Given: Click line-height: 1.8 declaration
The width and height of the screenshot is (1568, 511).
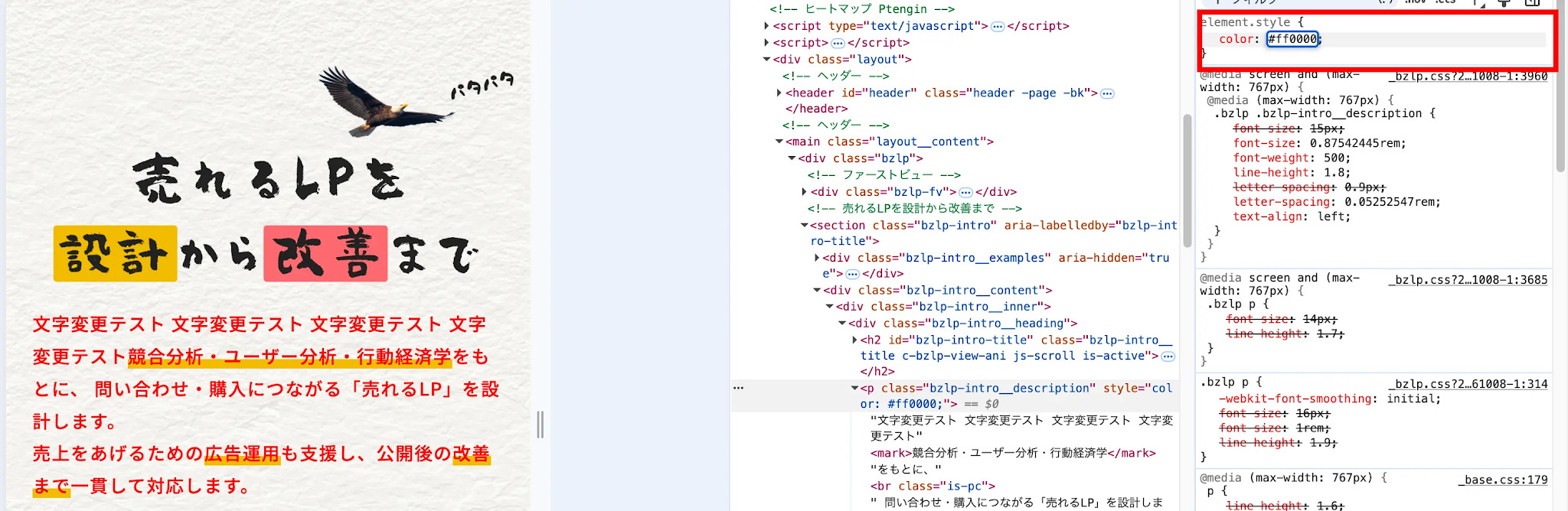Looking at the screenshot, I should (1292, 173).
